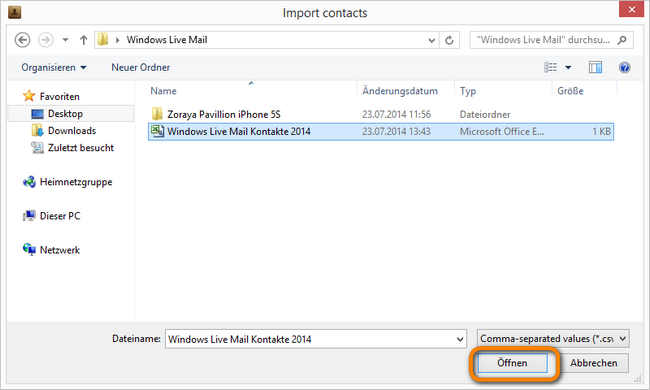Screen dimensions: 650x390
Task: Select Dieser PC in navigation pane
Action: (x=60, y=216)
